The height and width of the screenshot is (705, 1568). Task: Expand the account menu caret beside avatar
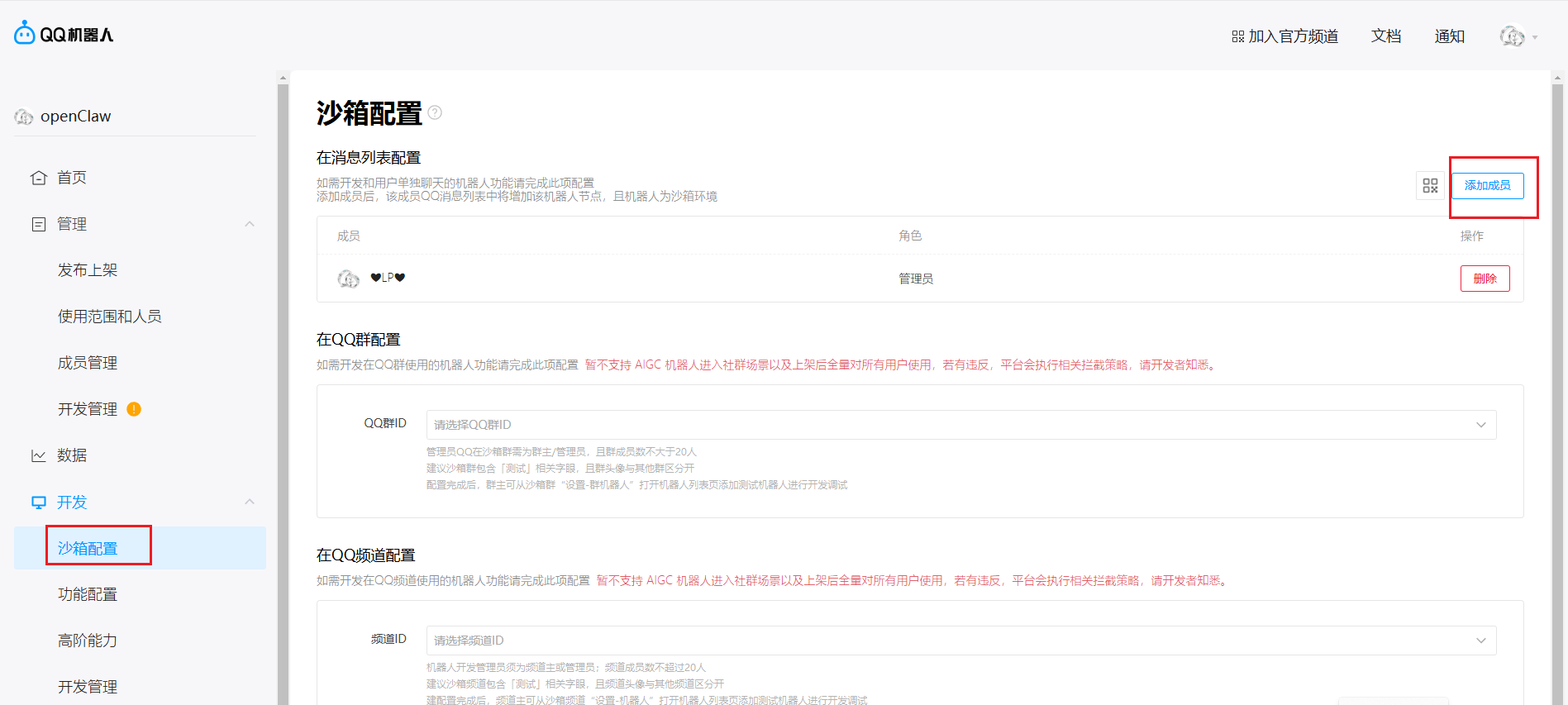[1535, 37]
